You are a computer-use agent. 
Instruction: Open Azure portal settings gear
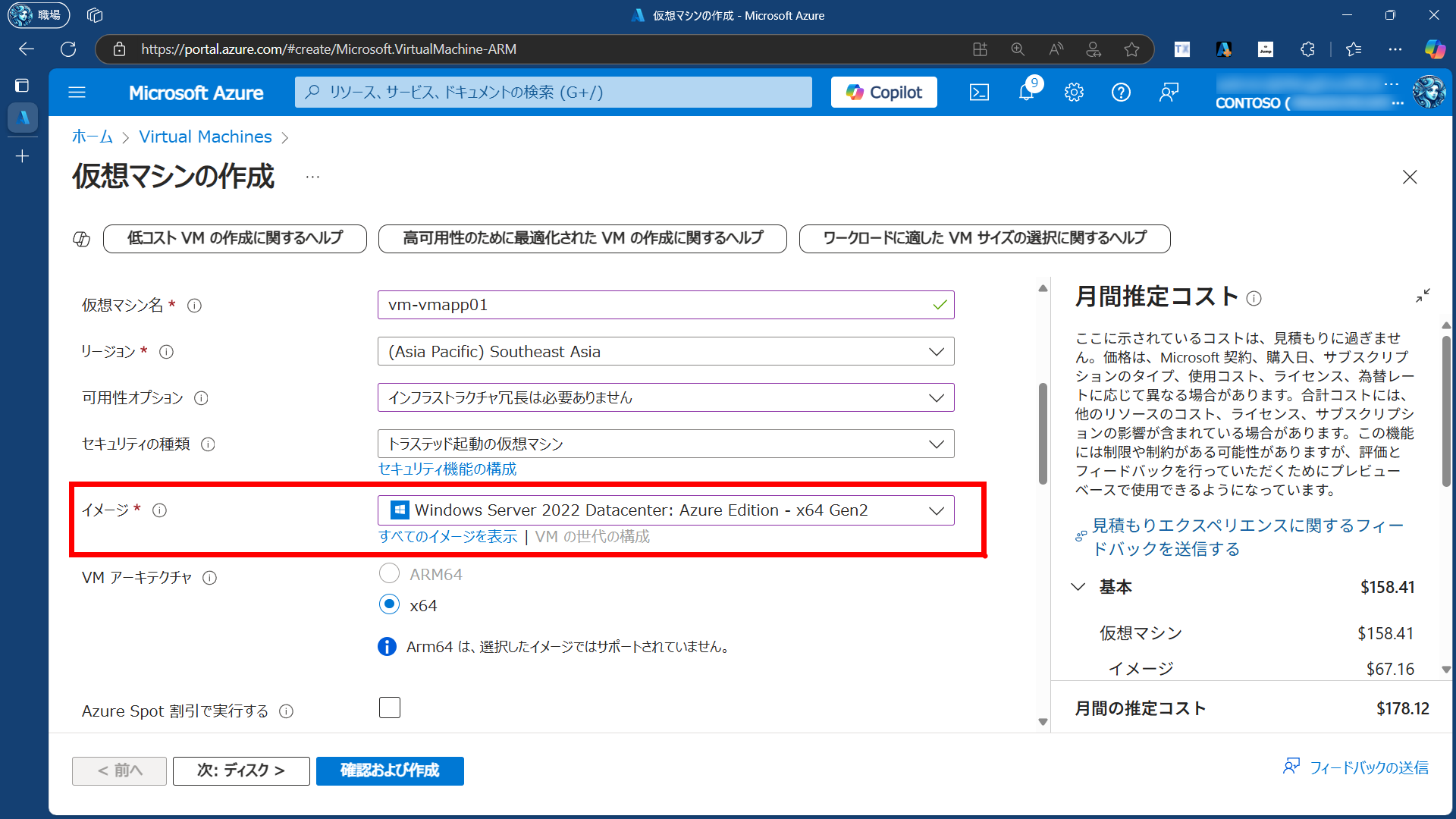1074,93
